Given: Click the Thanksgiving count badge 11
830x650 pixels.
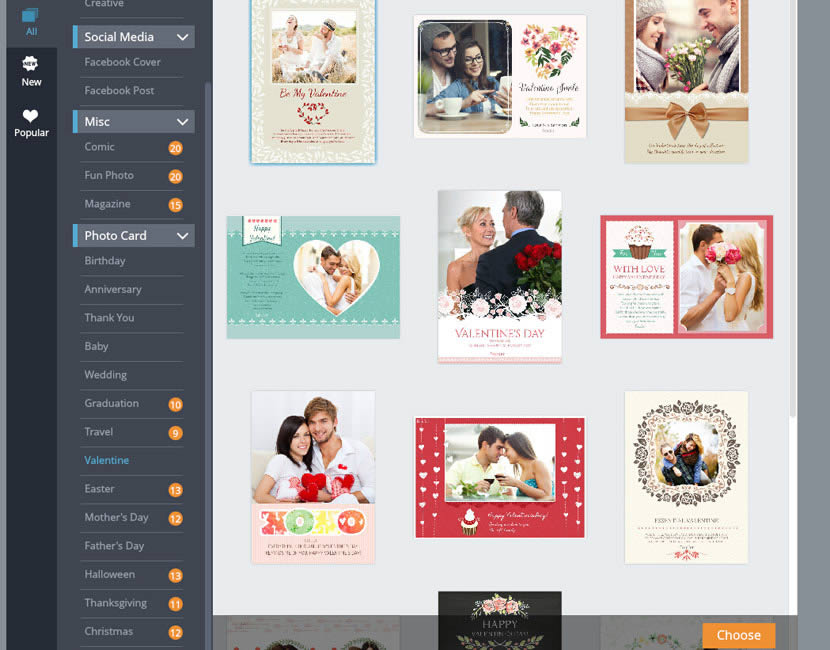Looking at the screenshot, I should pos(176,604).
